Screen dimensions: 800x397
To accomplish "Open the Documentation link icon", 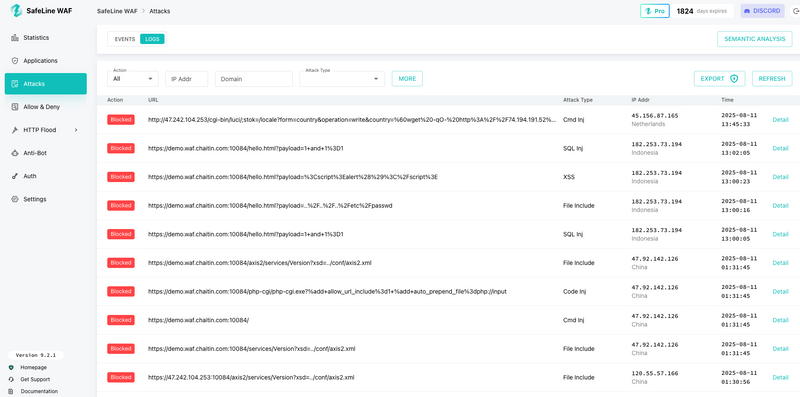I will pos(11,391).
